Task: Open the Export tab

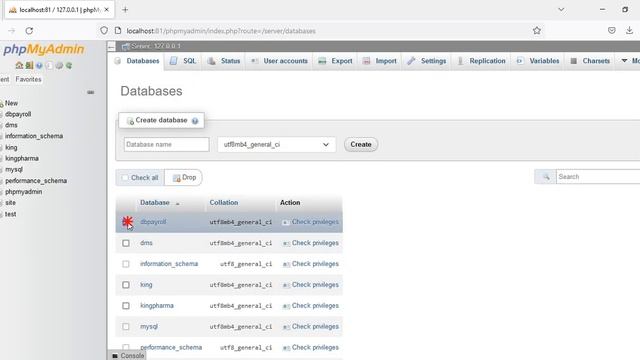Action: (336, 61)
